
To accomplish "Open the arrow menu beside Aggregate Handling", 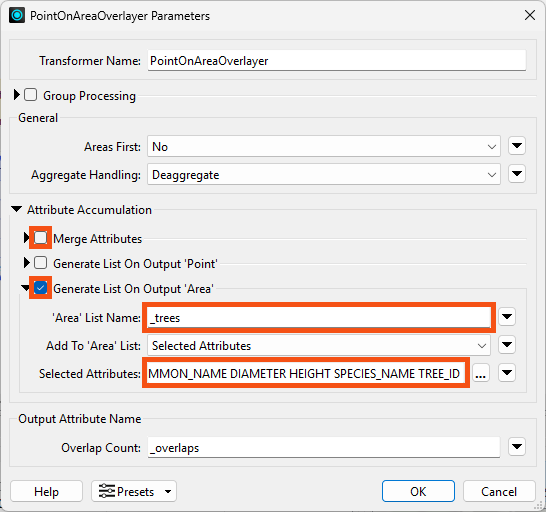I will pyautogui.click(x=517, y=173).
